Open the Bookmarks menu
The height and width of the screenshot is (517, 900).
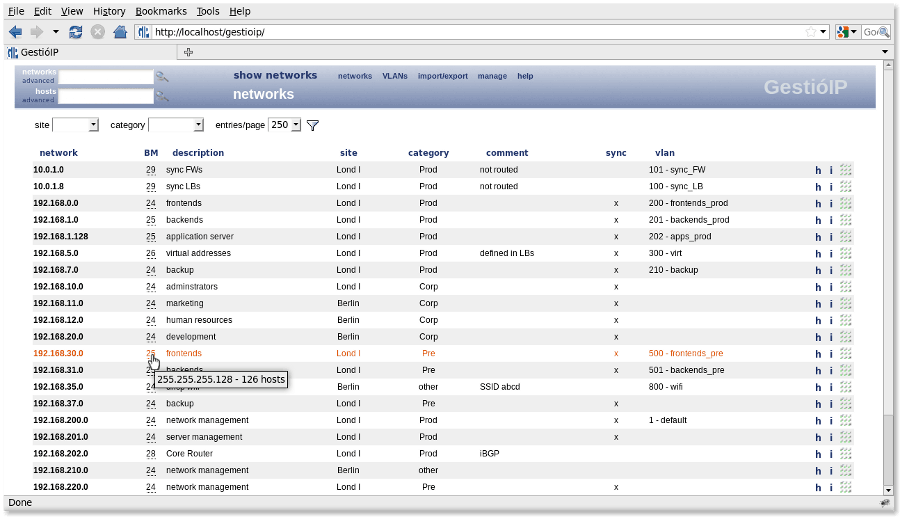coord(160,11)
